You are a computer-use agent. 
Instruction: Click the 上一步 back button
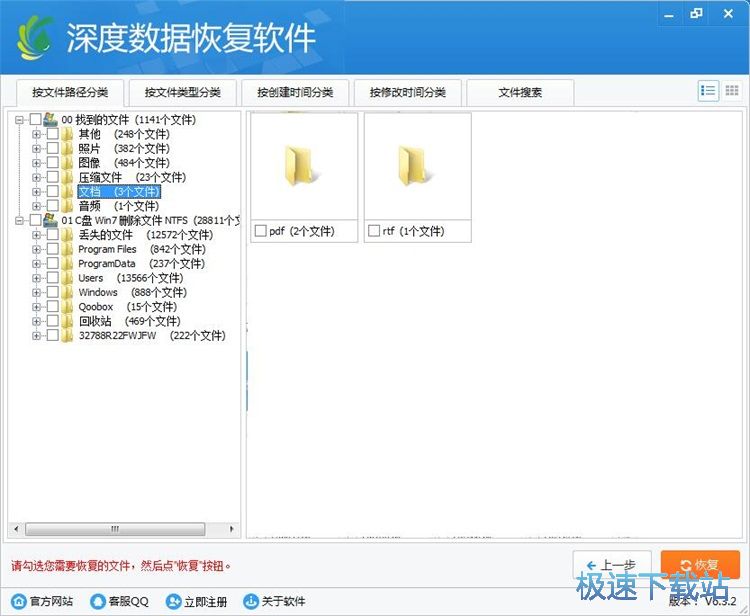[612, 565]
